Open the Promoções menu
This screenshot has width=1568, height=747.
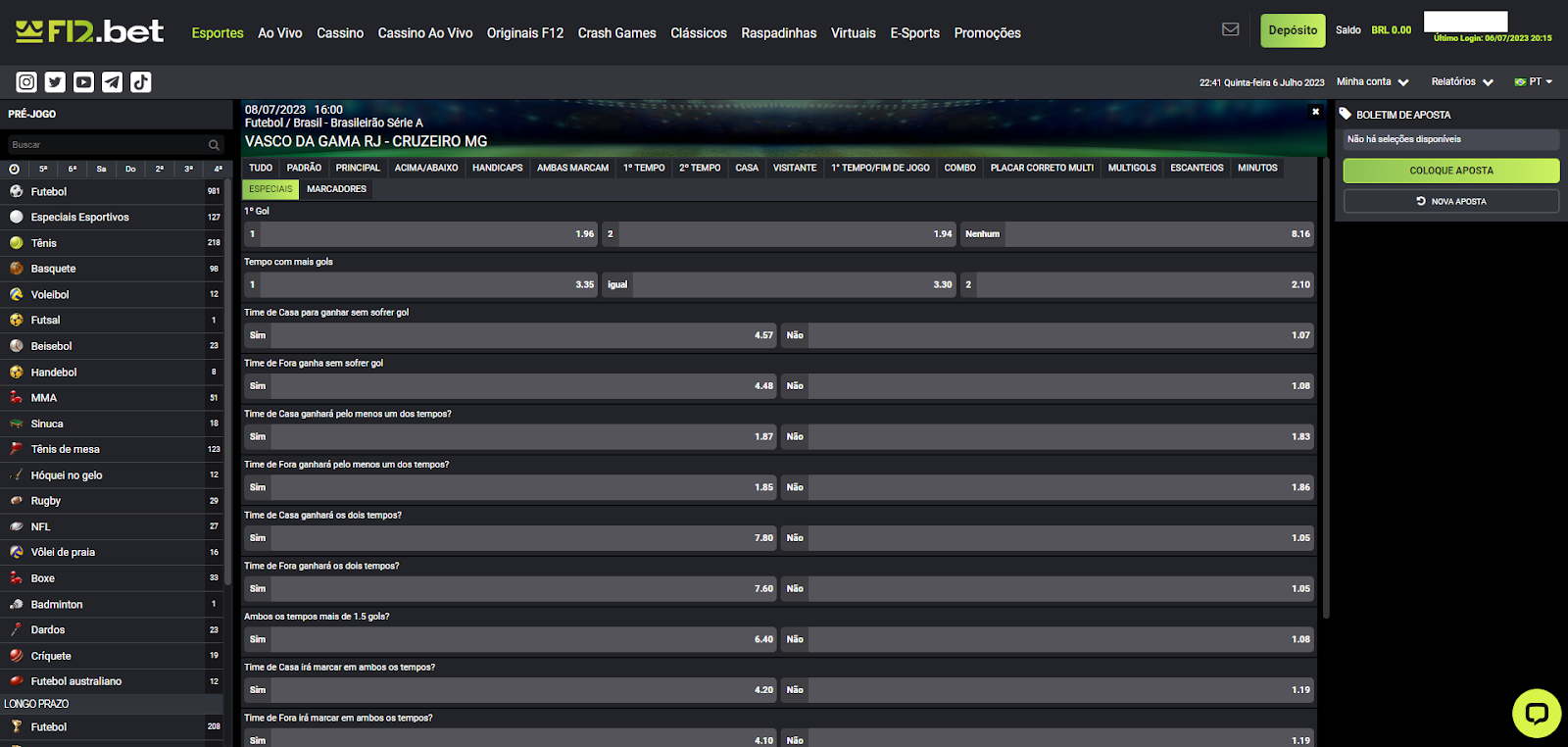click(x=987, y=33)
